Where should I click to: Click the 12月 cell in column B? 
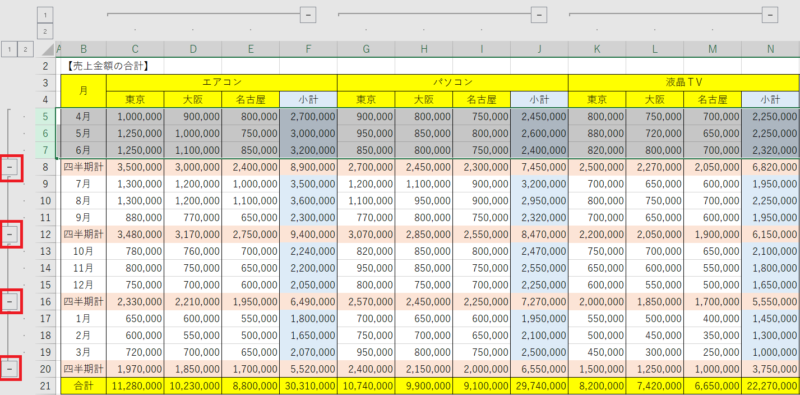coord(83,285)
